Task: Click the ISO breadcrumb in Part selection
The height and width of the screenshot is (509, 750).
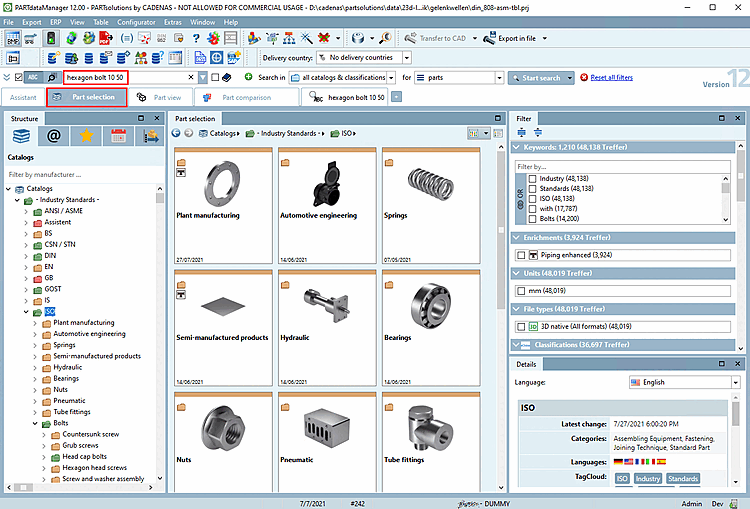Action: 348,133
